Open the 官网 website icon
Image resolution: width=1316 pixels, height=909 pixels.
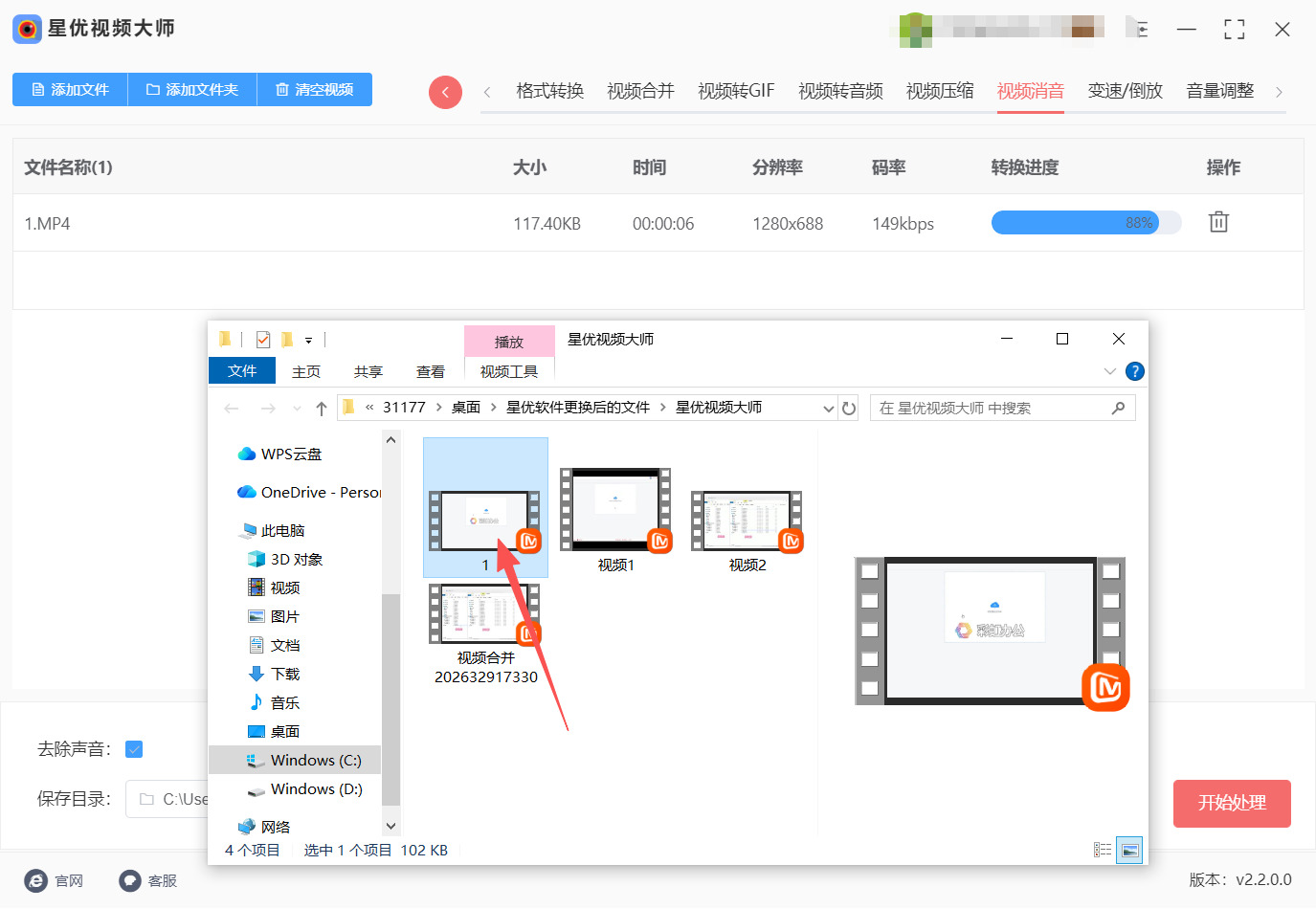tap(36, 880)
